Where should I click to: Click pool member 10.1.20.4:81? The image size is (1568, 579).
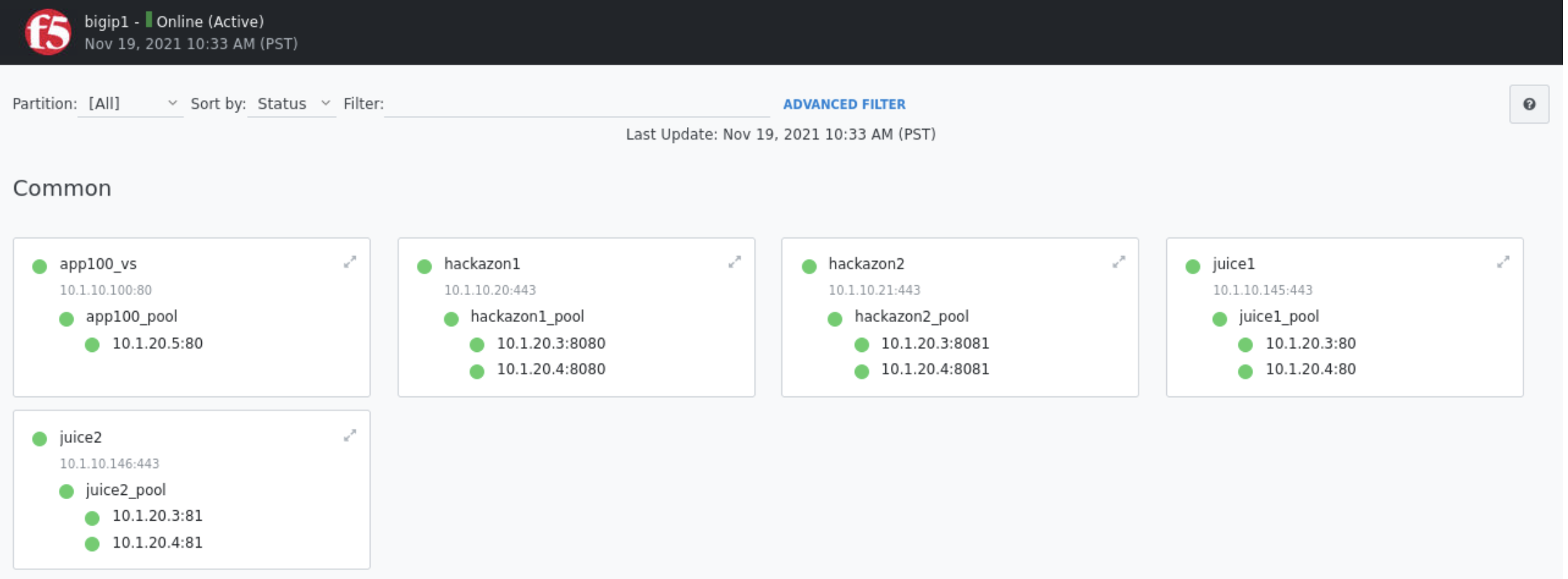tap(157, 543)
